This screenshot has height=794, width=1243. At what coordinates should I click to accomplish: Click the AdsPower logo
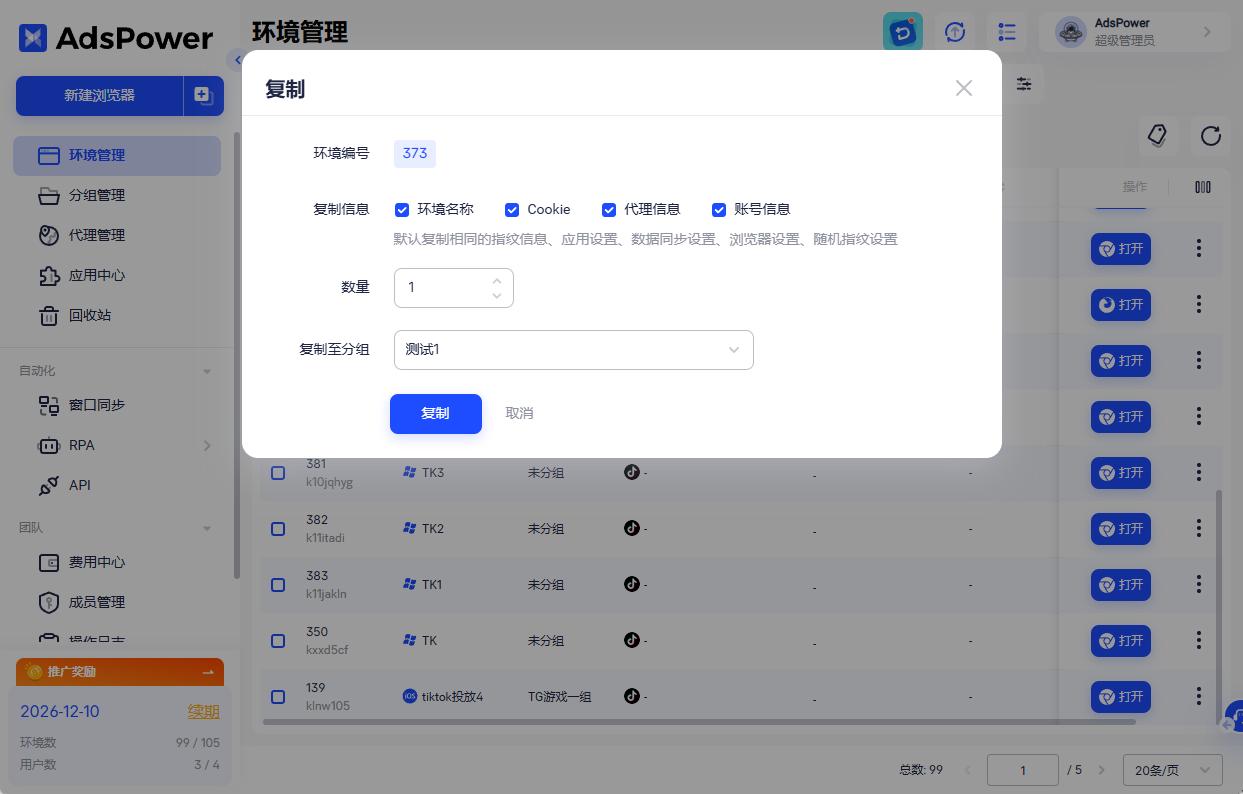tap(116, 38)
